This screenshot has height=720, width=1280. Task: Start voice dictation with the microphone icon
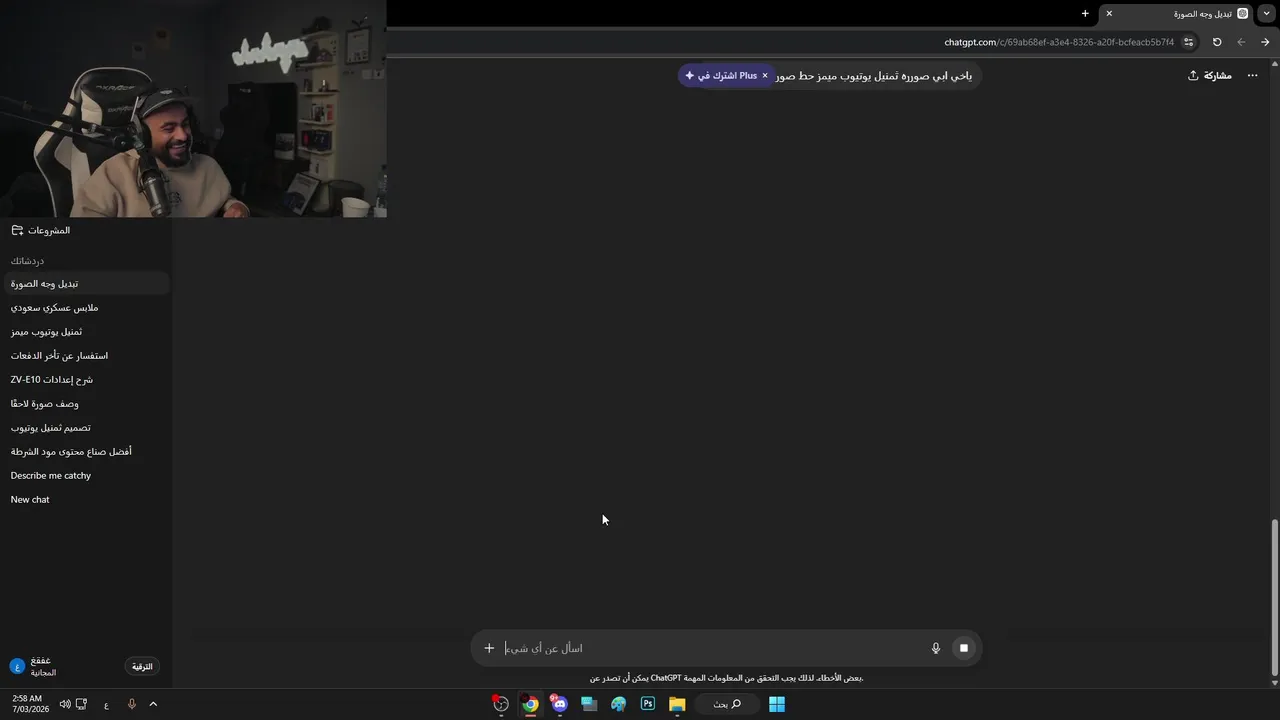tap(936, 648)
